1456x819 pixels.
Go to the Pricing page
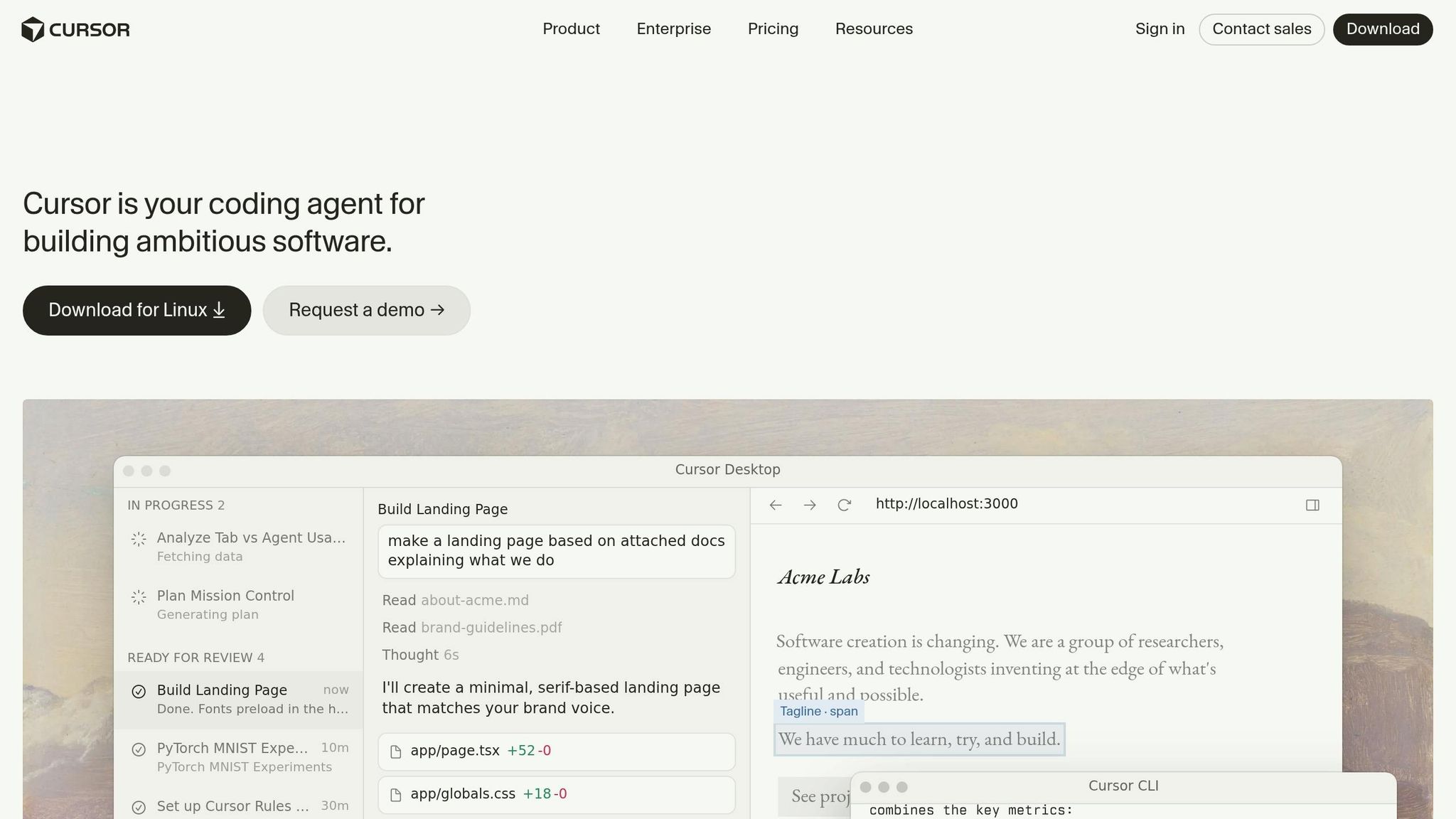(773, 29)
